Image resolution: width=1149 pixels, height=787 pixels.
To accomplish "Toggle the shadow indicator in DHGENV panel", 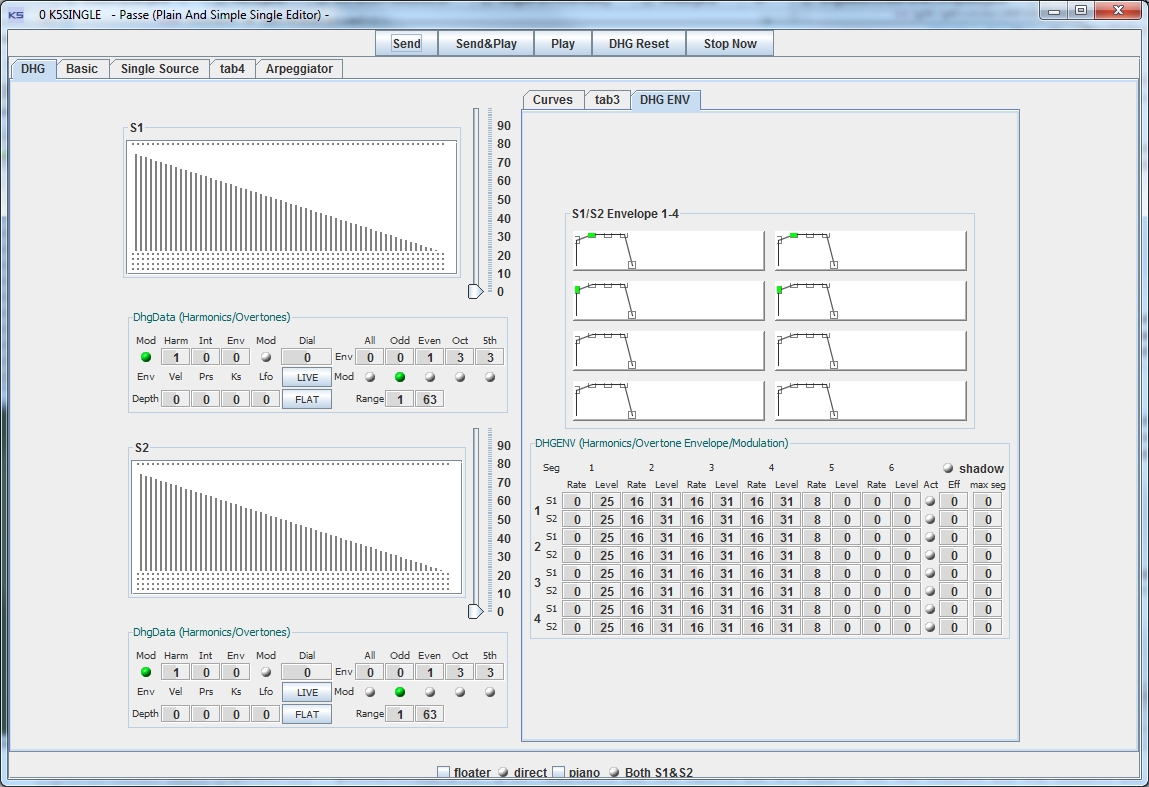I will pyautogui.click(x=948, y=468).
